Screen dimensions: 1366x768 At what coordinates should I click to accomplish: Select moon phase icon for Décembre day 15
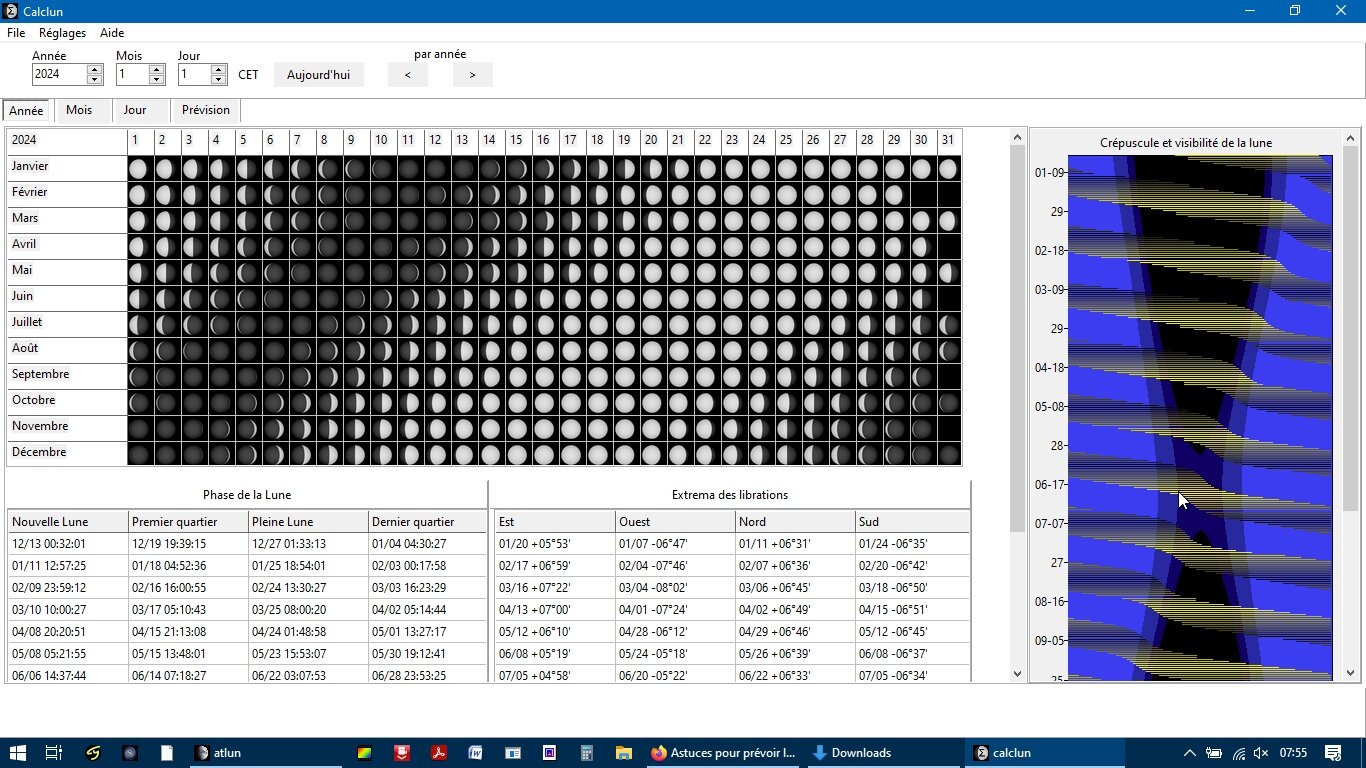(516, 454)
